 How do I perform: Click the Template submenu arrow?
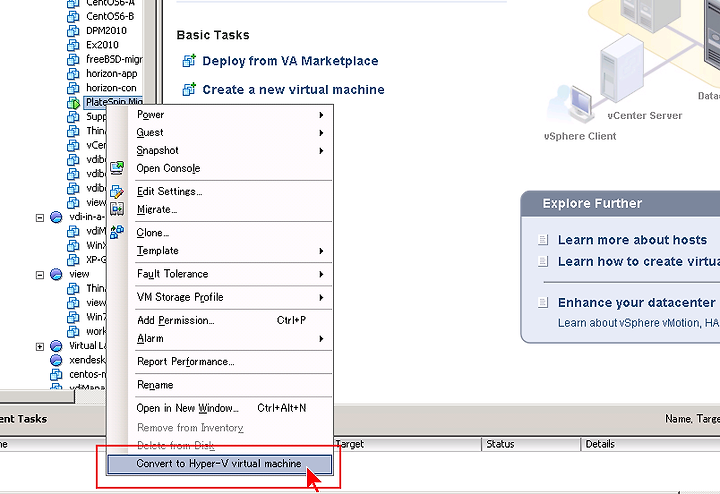click(x=321, y=251)
